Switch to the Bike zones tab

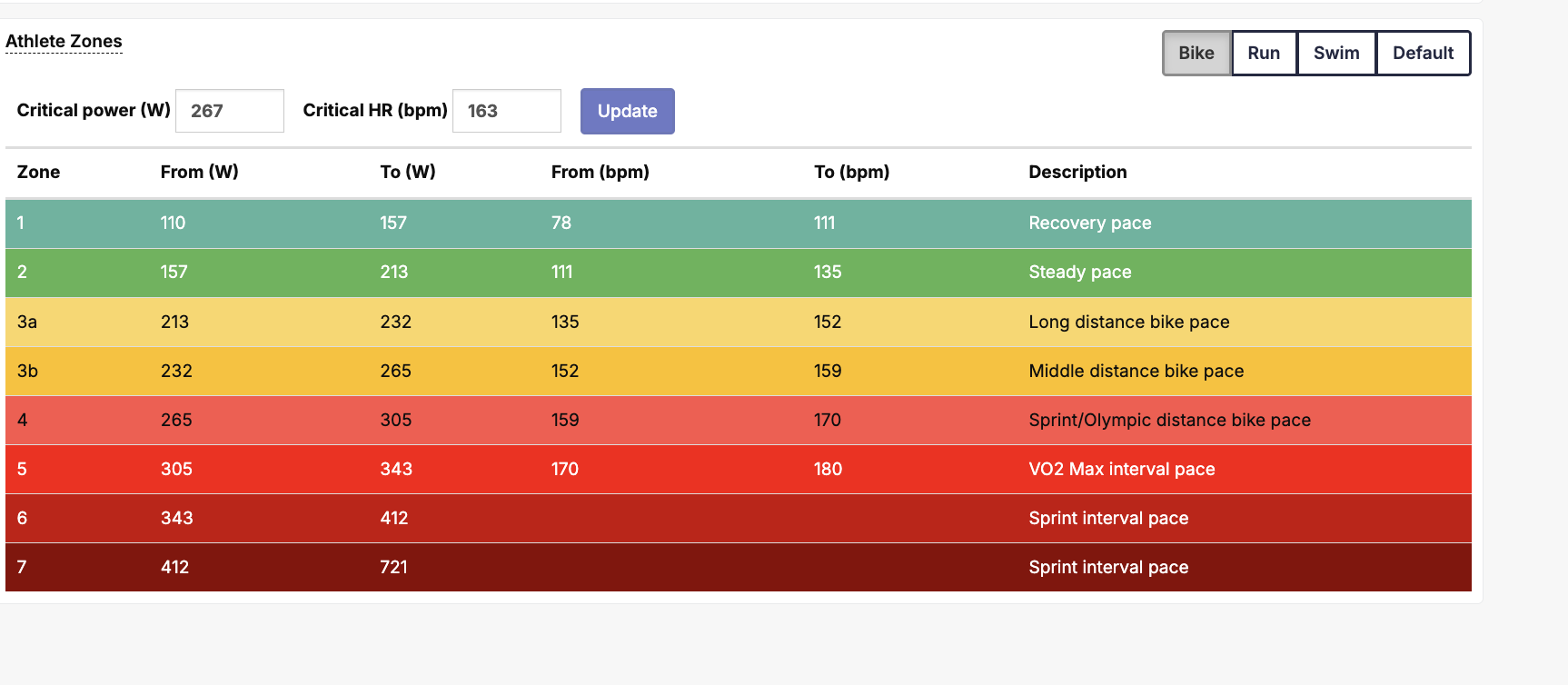click(1196, 53)
